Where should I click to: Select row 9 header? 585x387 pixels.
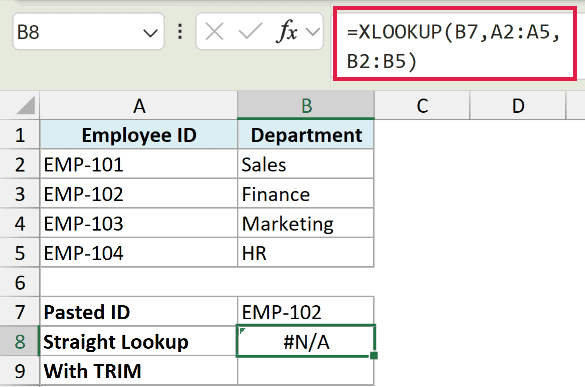20,371
